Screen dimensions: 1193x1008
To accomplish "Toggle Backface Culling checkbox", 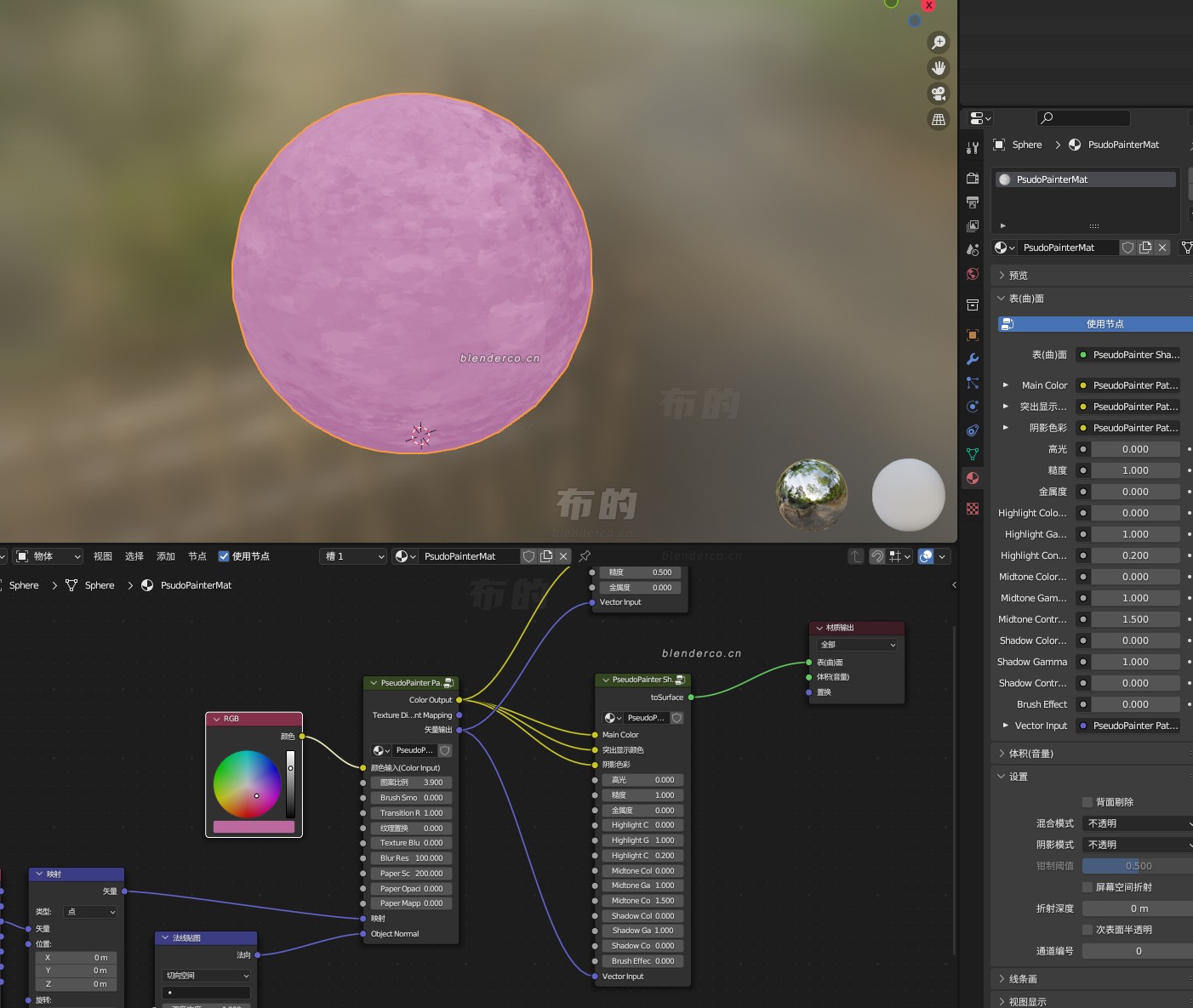I will pyautogui.click(x=1087, y=802).
